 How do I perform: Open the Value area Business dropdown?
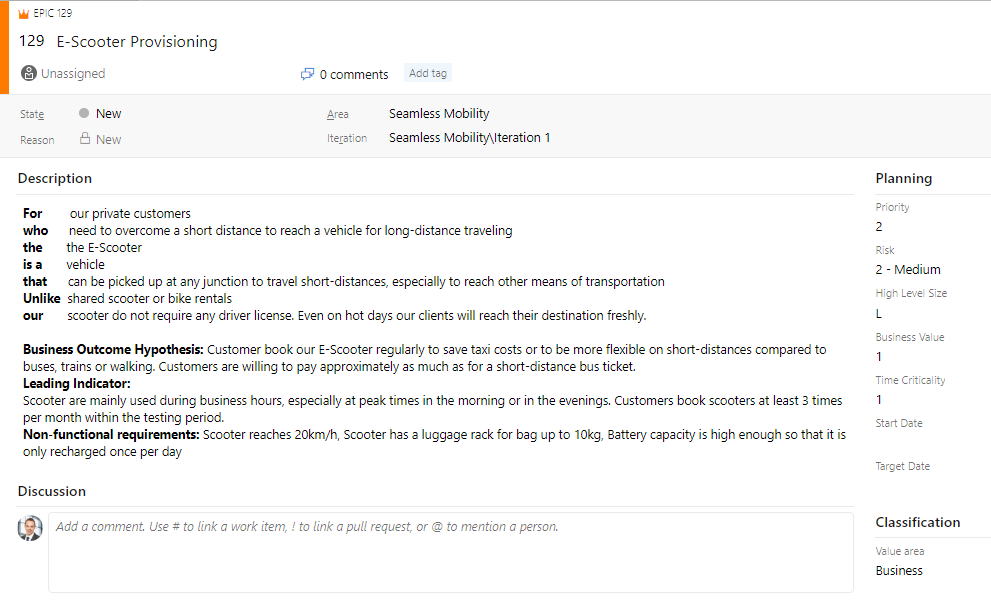pos(929,571)
